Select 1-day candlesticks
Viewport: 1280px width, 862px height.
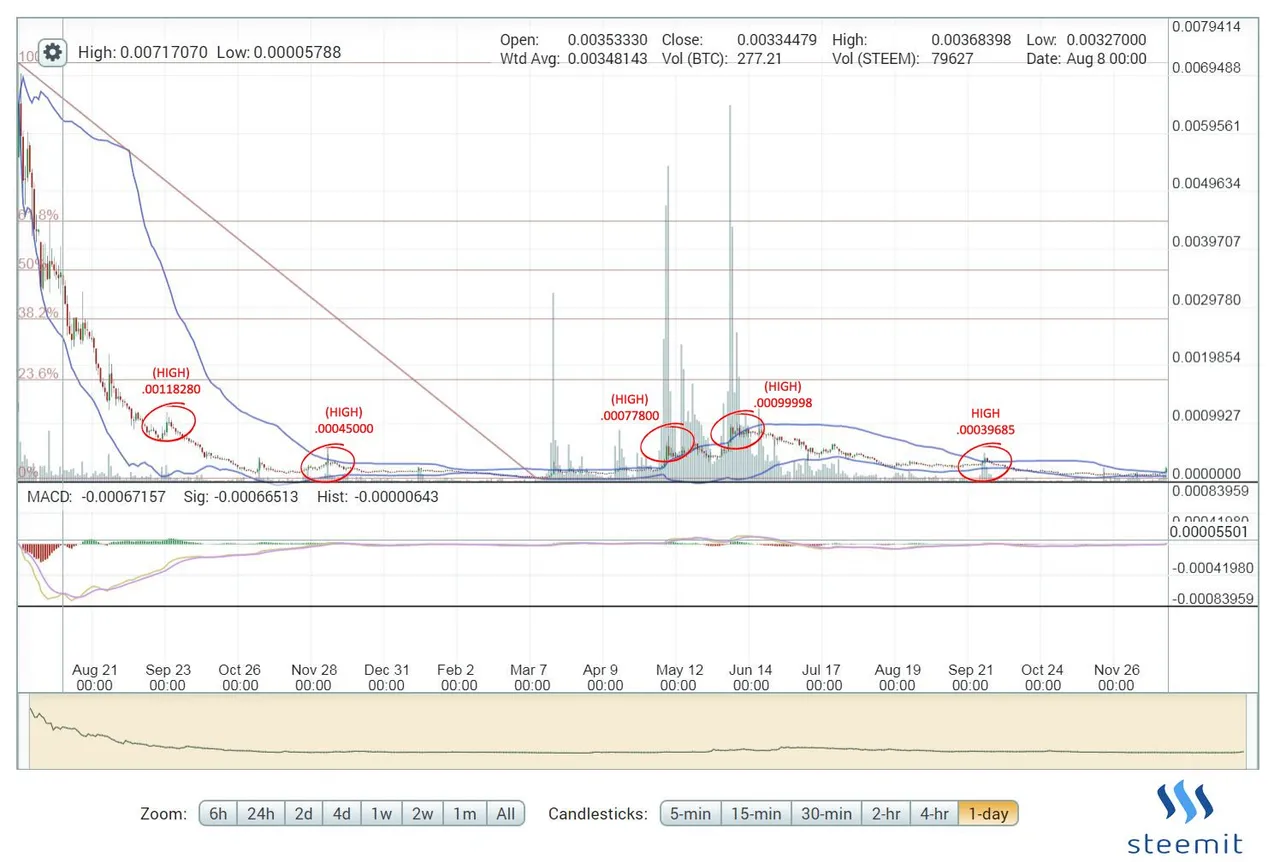[x=988, y=814]
